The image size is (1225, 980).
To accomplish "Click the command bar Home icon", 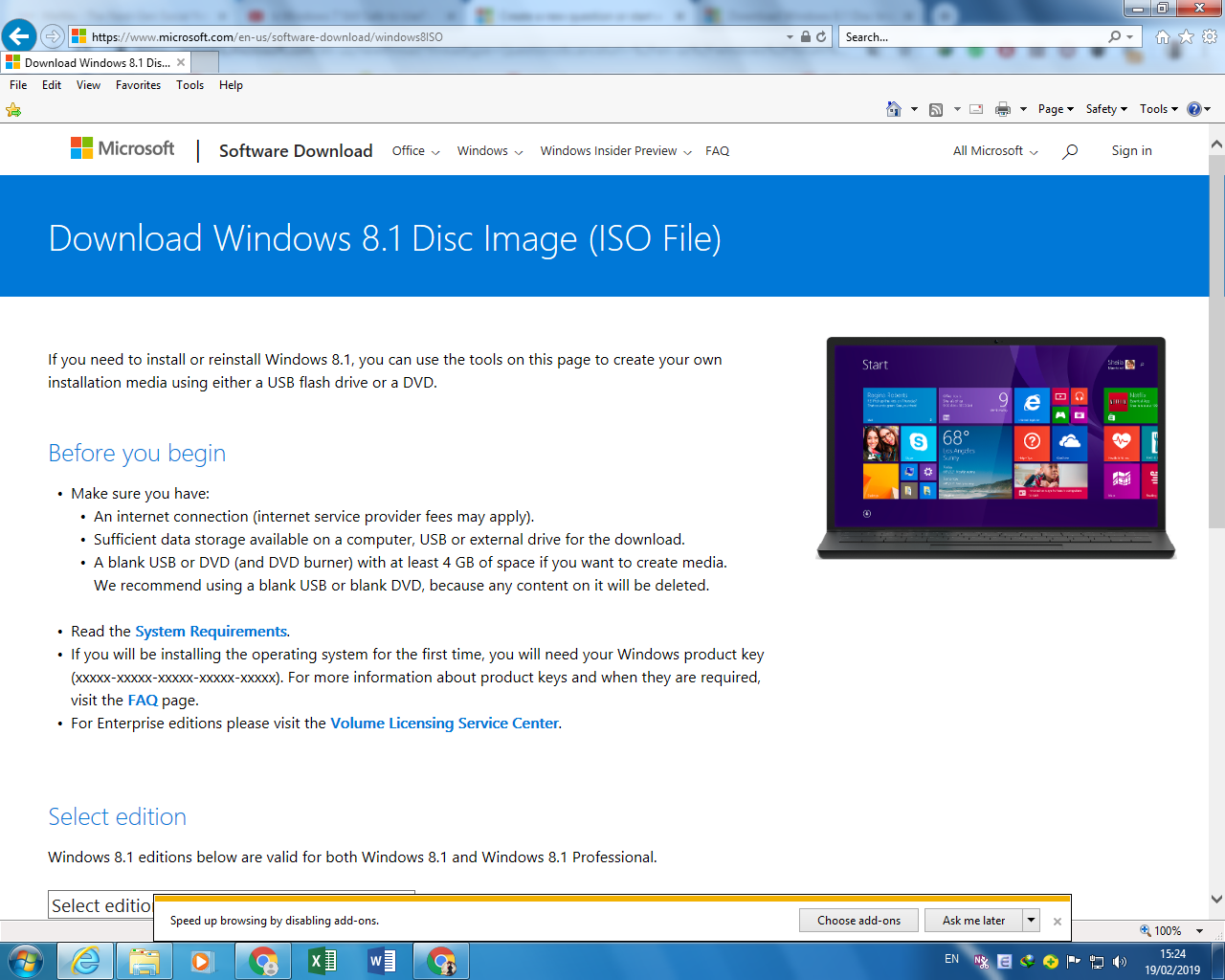I will point(894,109).
